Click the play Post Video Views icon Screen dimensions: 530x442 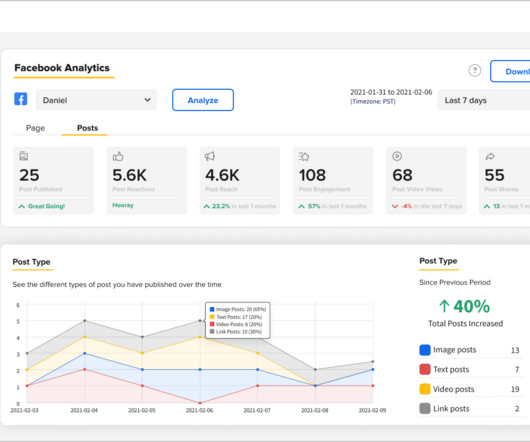tap(397, 156)
